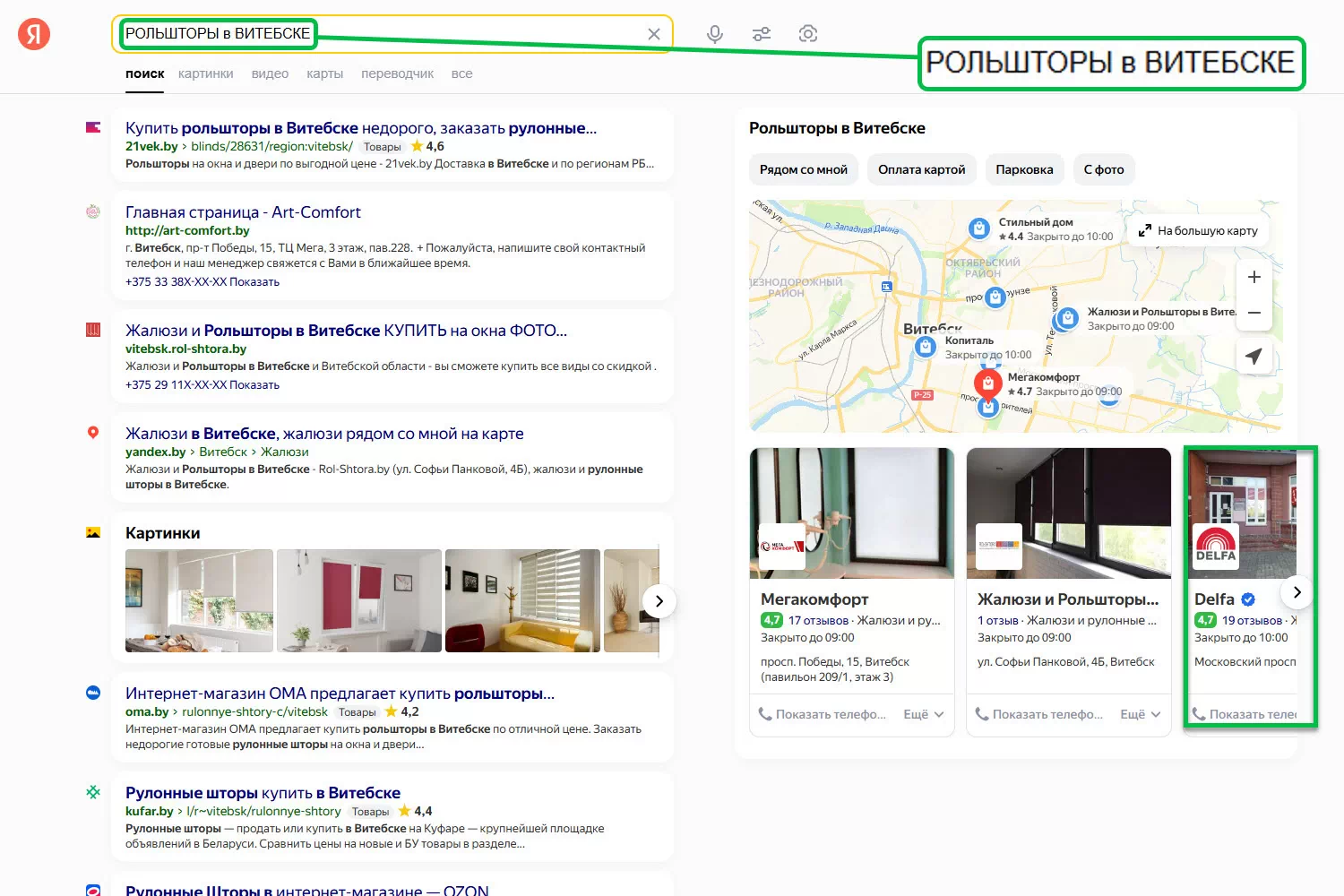Click На большую карту button

coord(1198,230)
